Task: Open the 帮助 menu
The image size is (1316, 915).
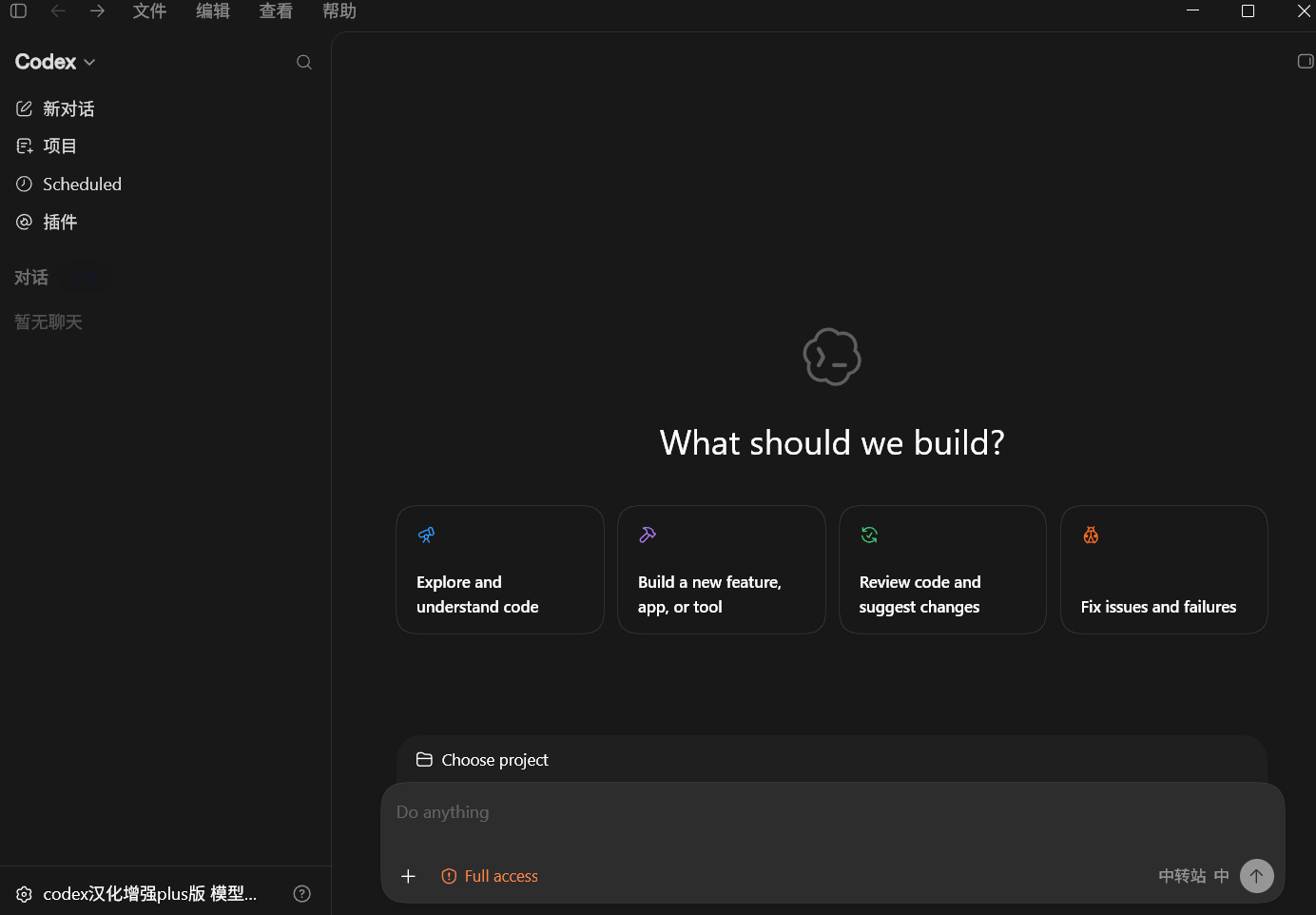Action: tap(339, 11)
